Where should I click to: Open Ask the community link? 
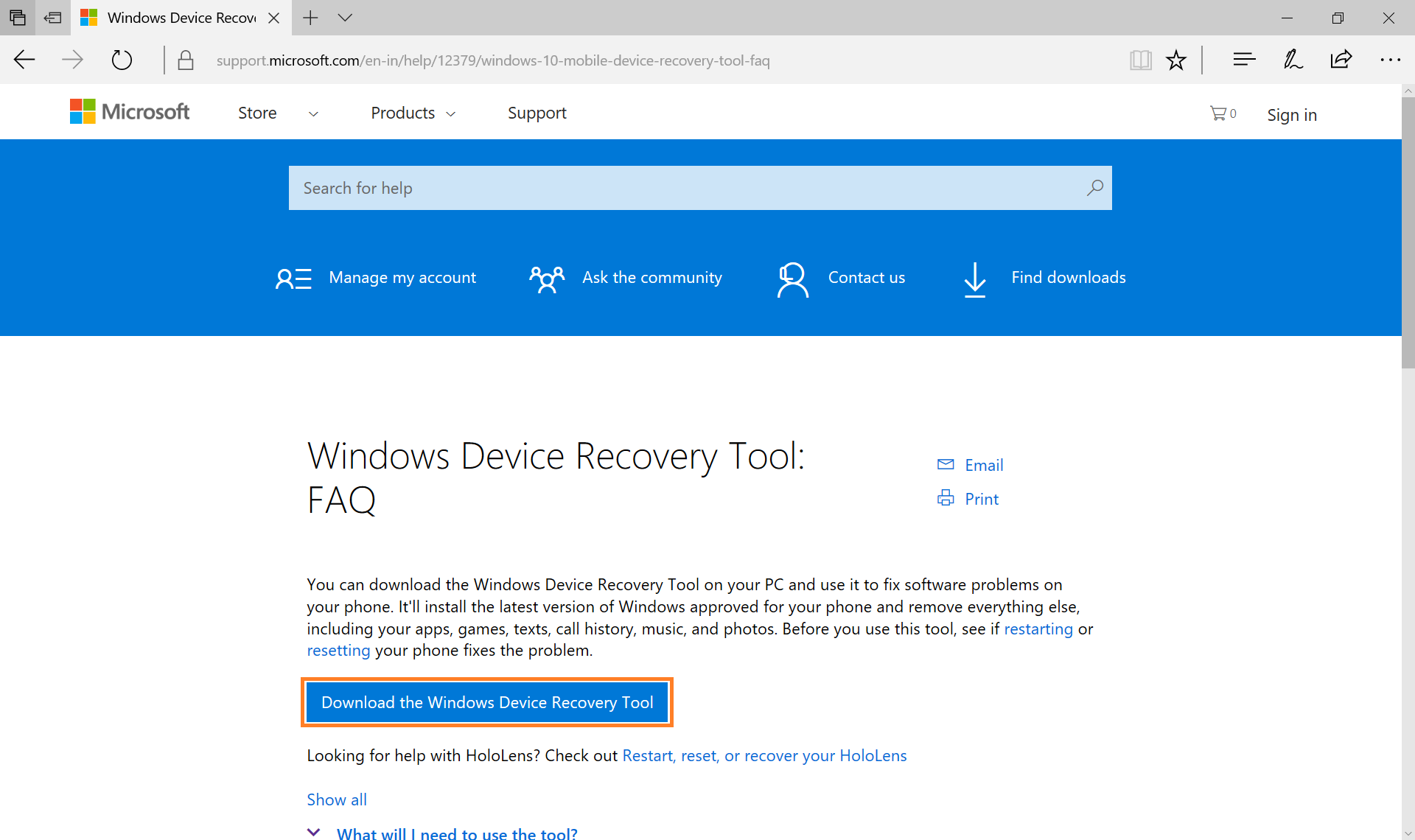652,278
